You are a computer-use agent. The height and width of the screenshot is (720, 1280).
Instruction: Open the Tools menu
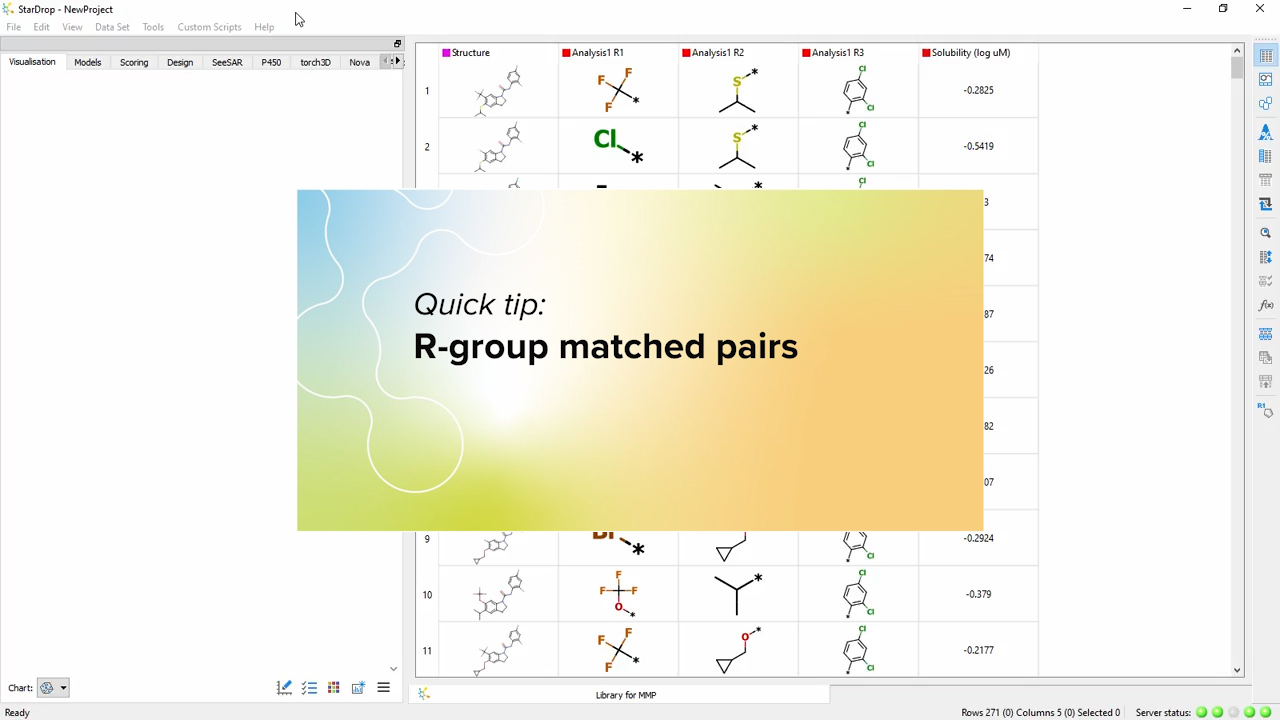153,27
